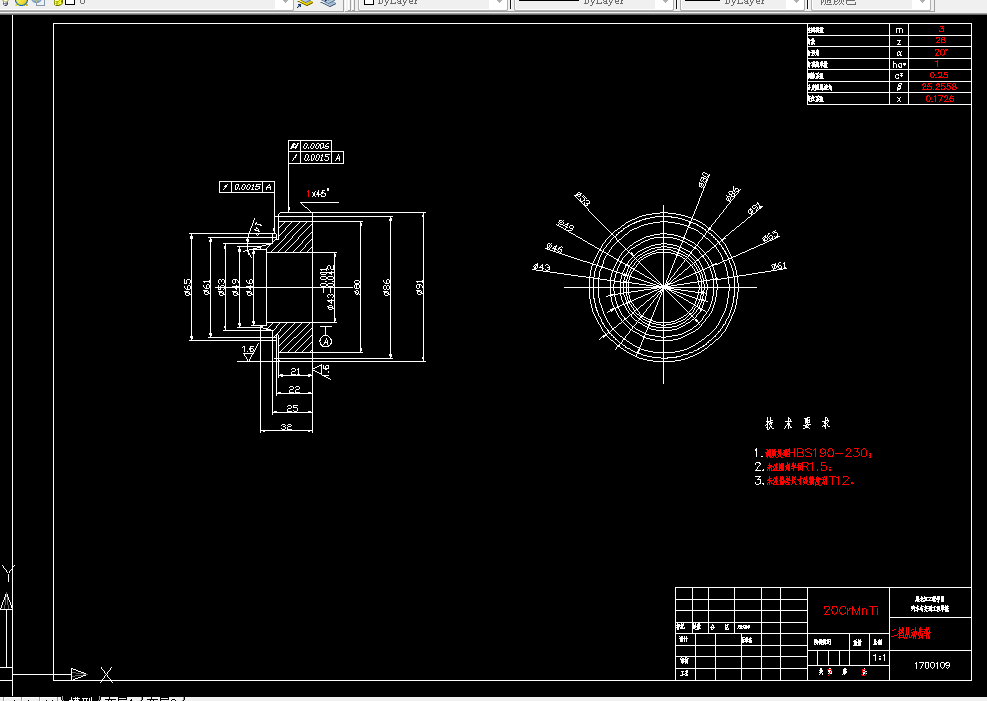Select the left 0.0015 A tolerance frame
Screen dimensions: 987x701
[x=247, y=187]
